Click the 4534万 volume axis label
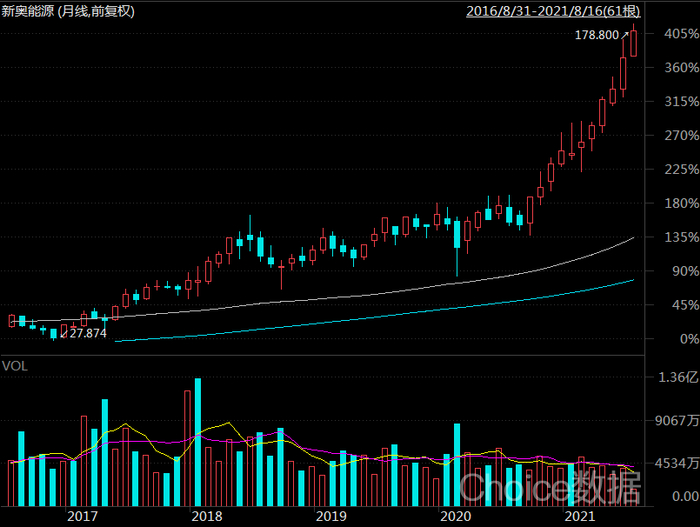The height and width of the screenshot is (527, 700). pyautogui.click(x=677, y=463)
